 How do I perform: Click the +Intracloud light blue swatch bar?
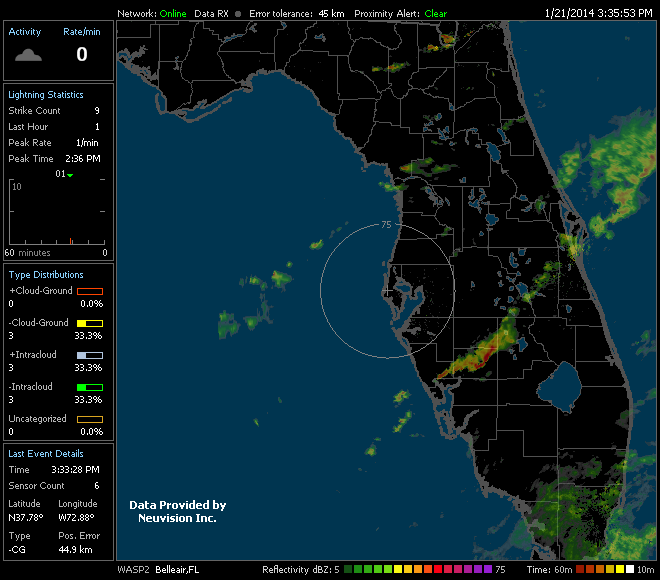pos(90,355)
